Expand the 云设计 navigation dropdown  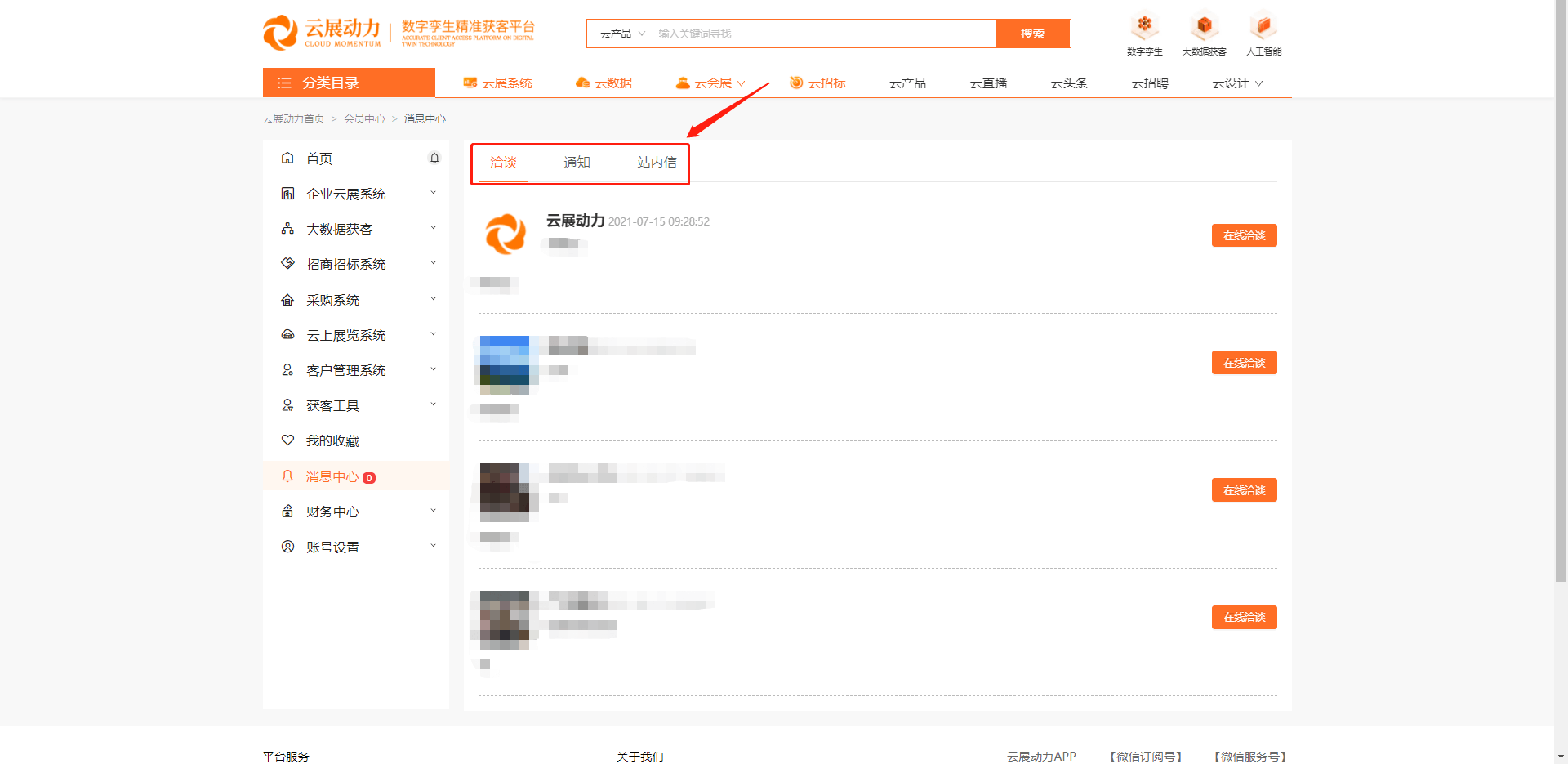click(1236, 83)
